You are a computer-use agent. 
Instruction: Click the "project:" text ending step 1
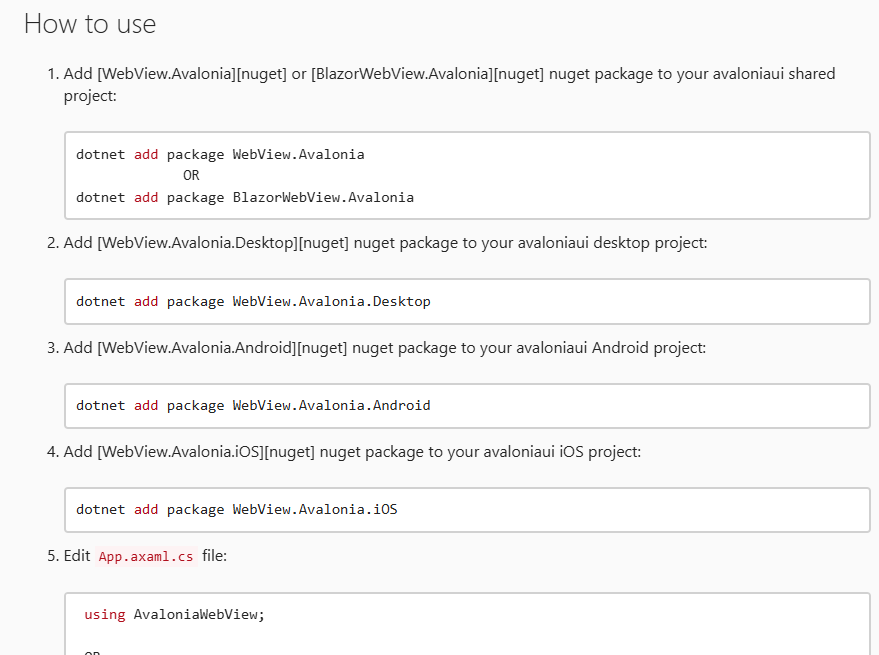[90, 96]
